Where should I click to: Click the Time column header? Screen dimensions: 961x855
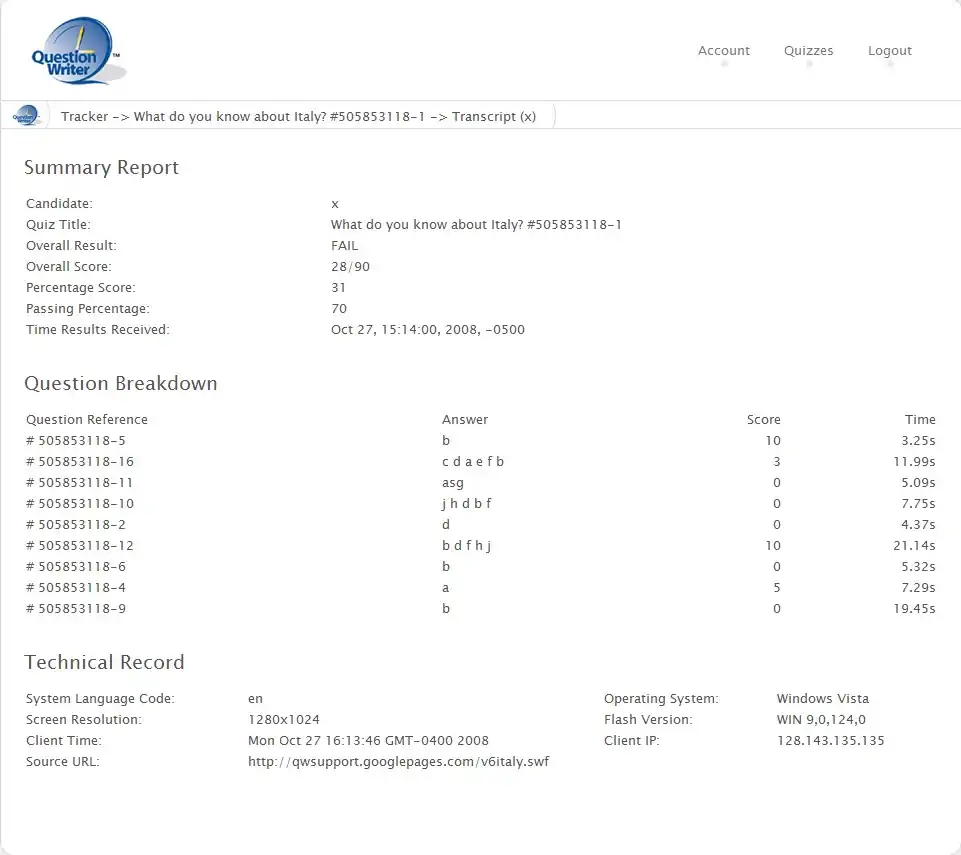(x=919, y=420)
